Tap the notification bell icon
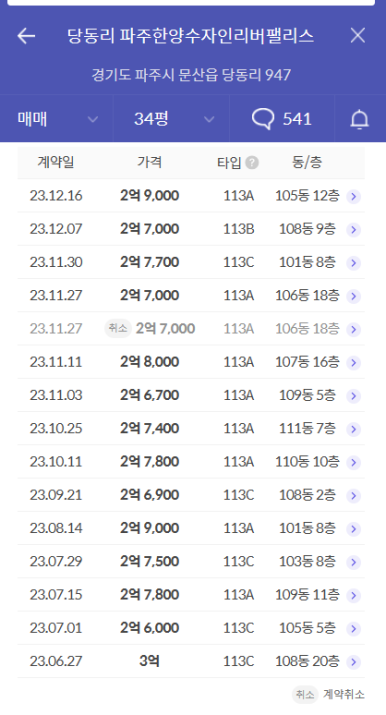 click(360, 119)
